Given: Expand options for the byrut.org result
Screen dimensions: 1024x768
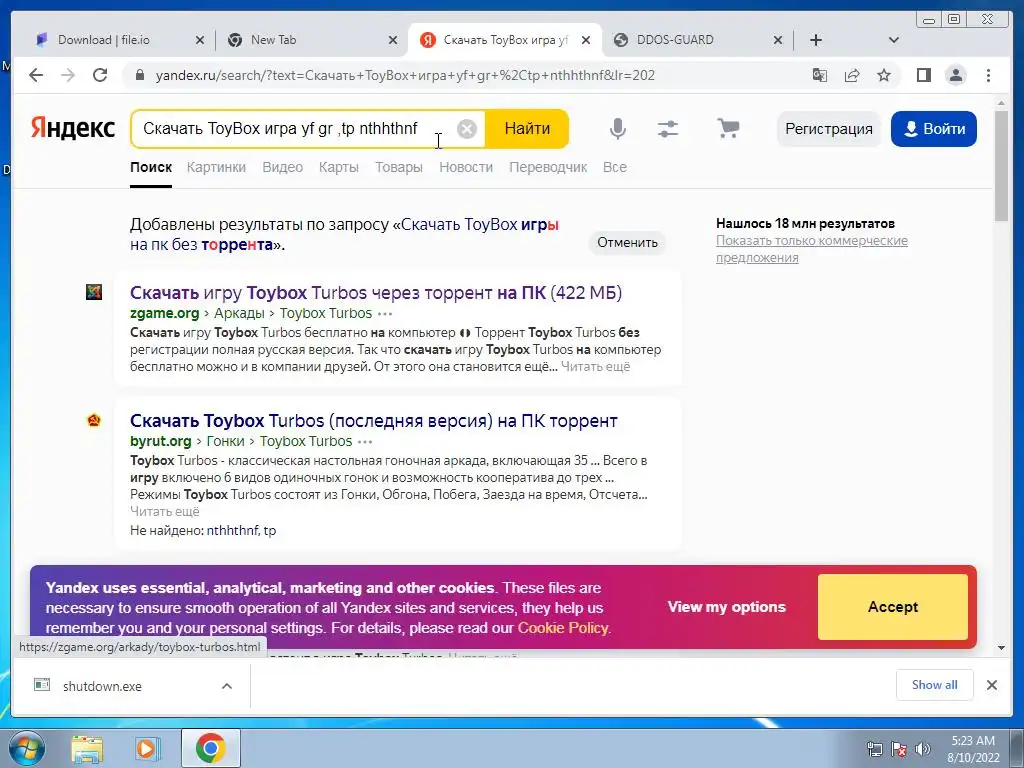Looking at the screenshot, I should click(365, 441).
